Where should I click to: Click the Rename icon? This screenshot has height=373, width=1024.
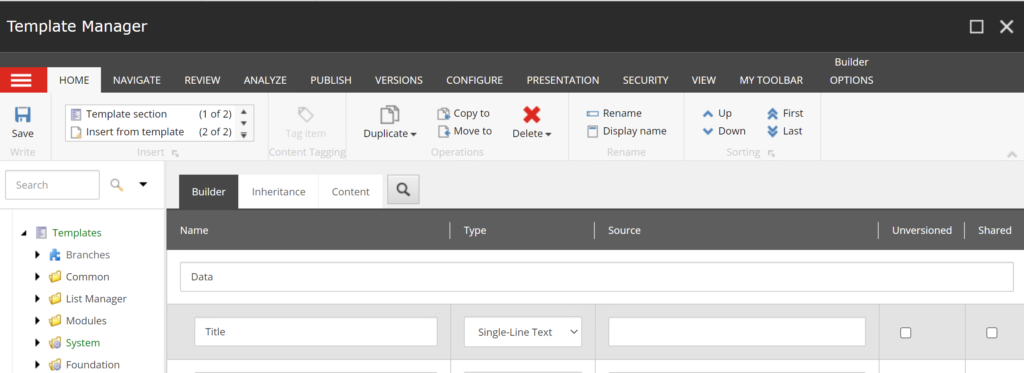click(592, 114)
